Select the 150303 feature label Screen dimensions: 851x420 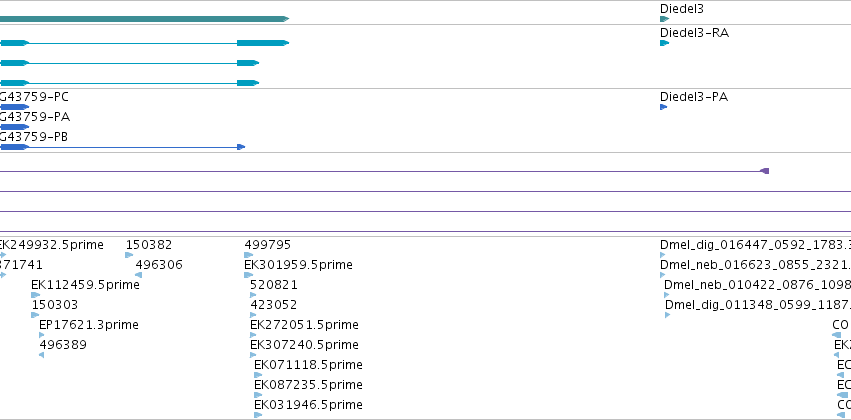(x=55, y=304)
